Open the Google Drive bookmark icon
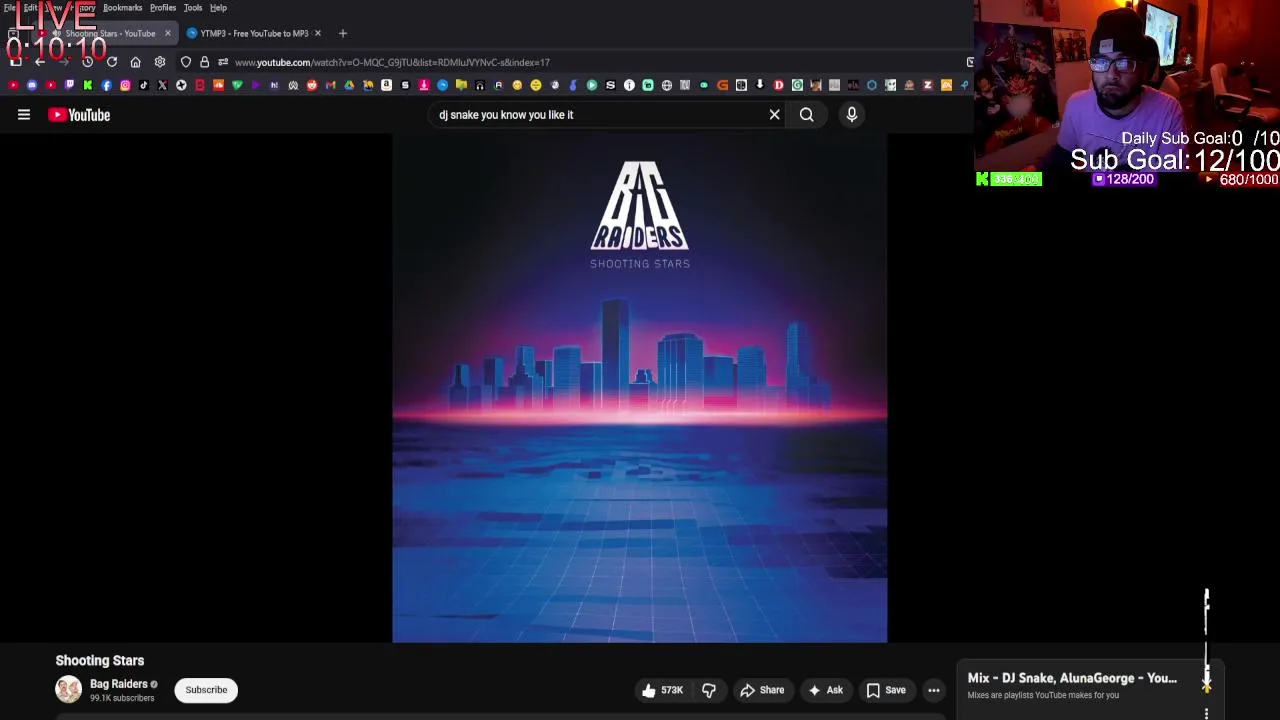This screenshot has width=1280, height=720. pyautogui.click(x=349, y=85)
